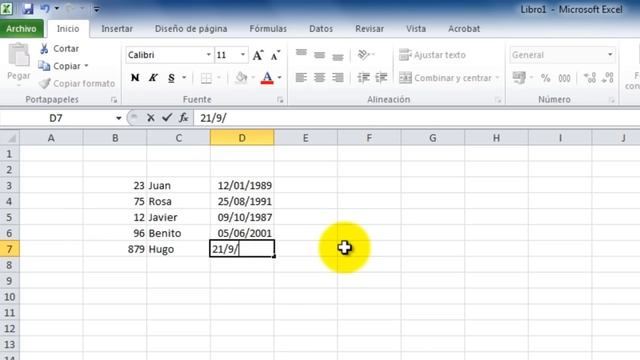Viewport: 640px width, 360px height.
Task: Click Combinar y centrar
Action: pyautogui.click(x=445, y=78)
